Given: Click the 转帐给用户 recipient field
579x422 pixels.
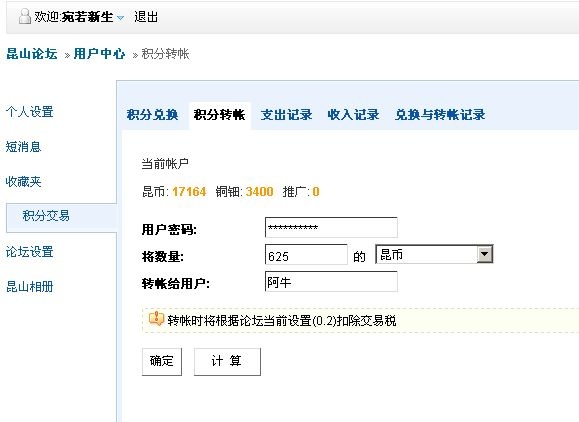Looking at the screenshot, I should coord(331,281).
